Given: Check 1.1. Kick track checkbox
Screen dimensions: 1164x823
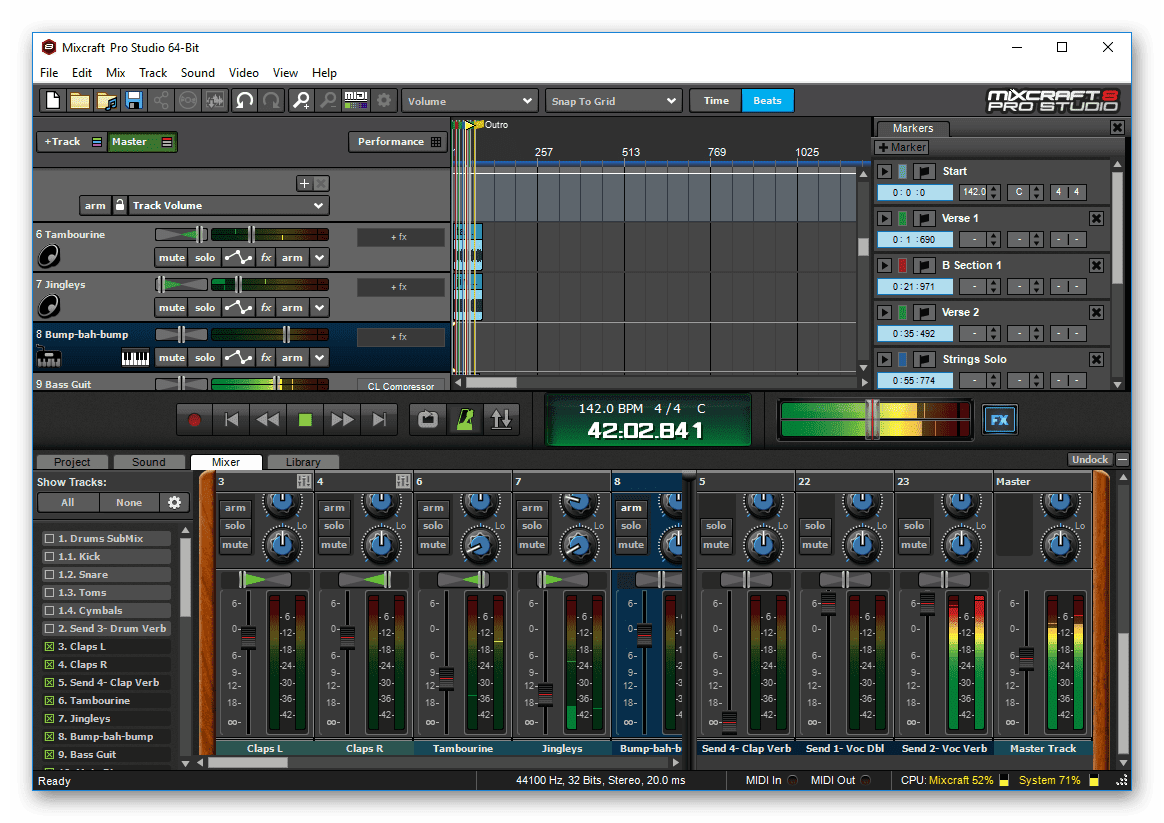Looking at the screenshot, I should coord(50,556).
